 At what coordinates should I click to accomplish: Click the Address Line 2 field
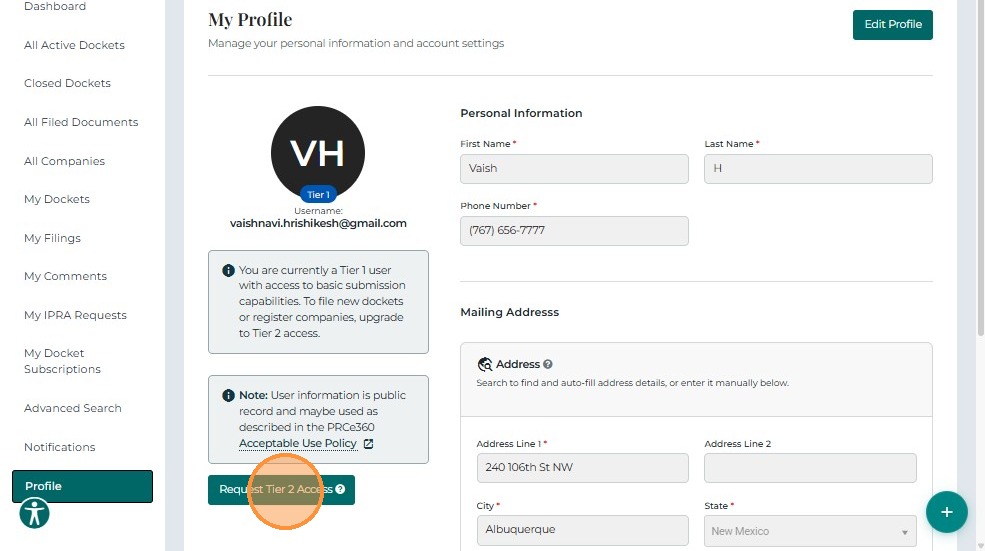tap(810, 468)
